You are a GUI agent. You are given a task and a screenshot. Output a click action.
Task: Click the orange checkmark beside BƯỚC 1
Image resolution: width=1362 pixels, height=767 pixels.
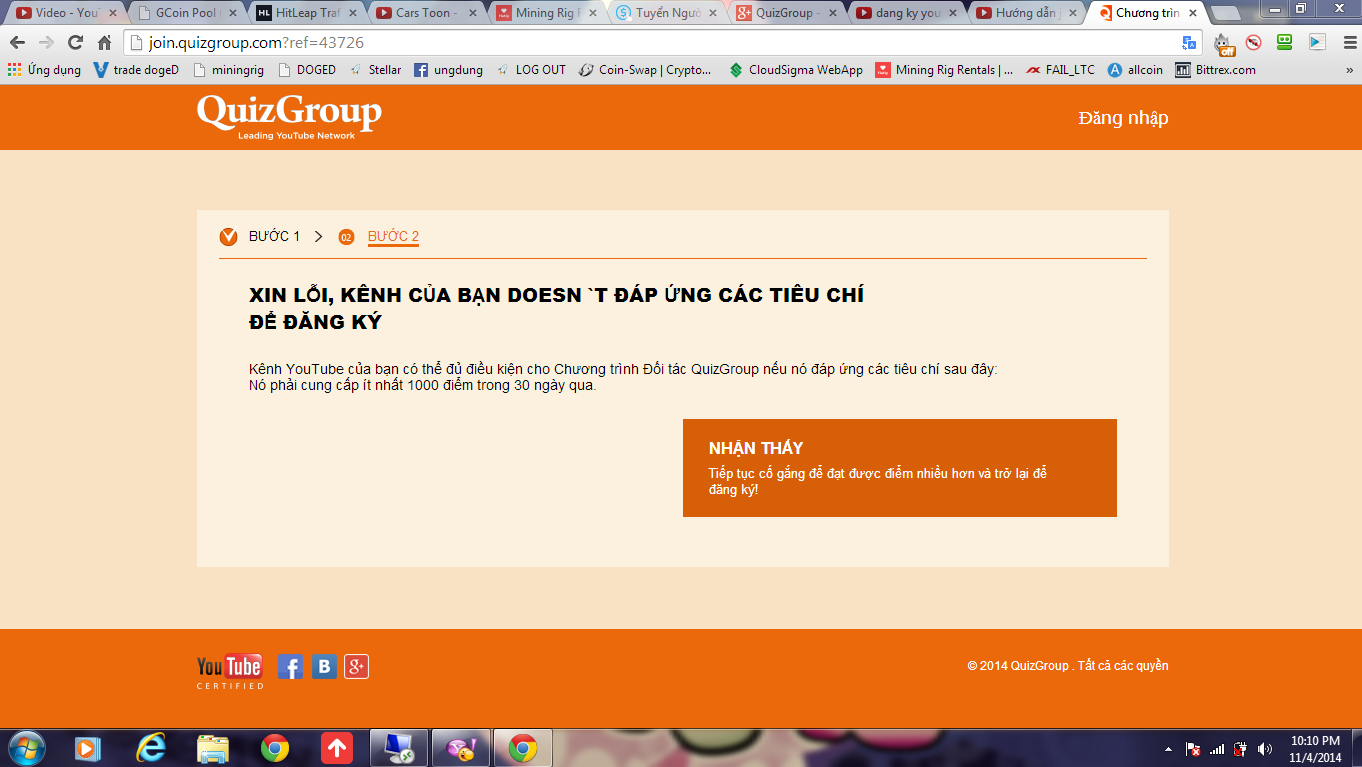(x=229, y=236)
